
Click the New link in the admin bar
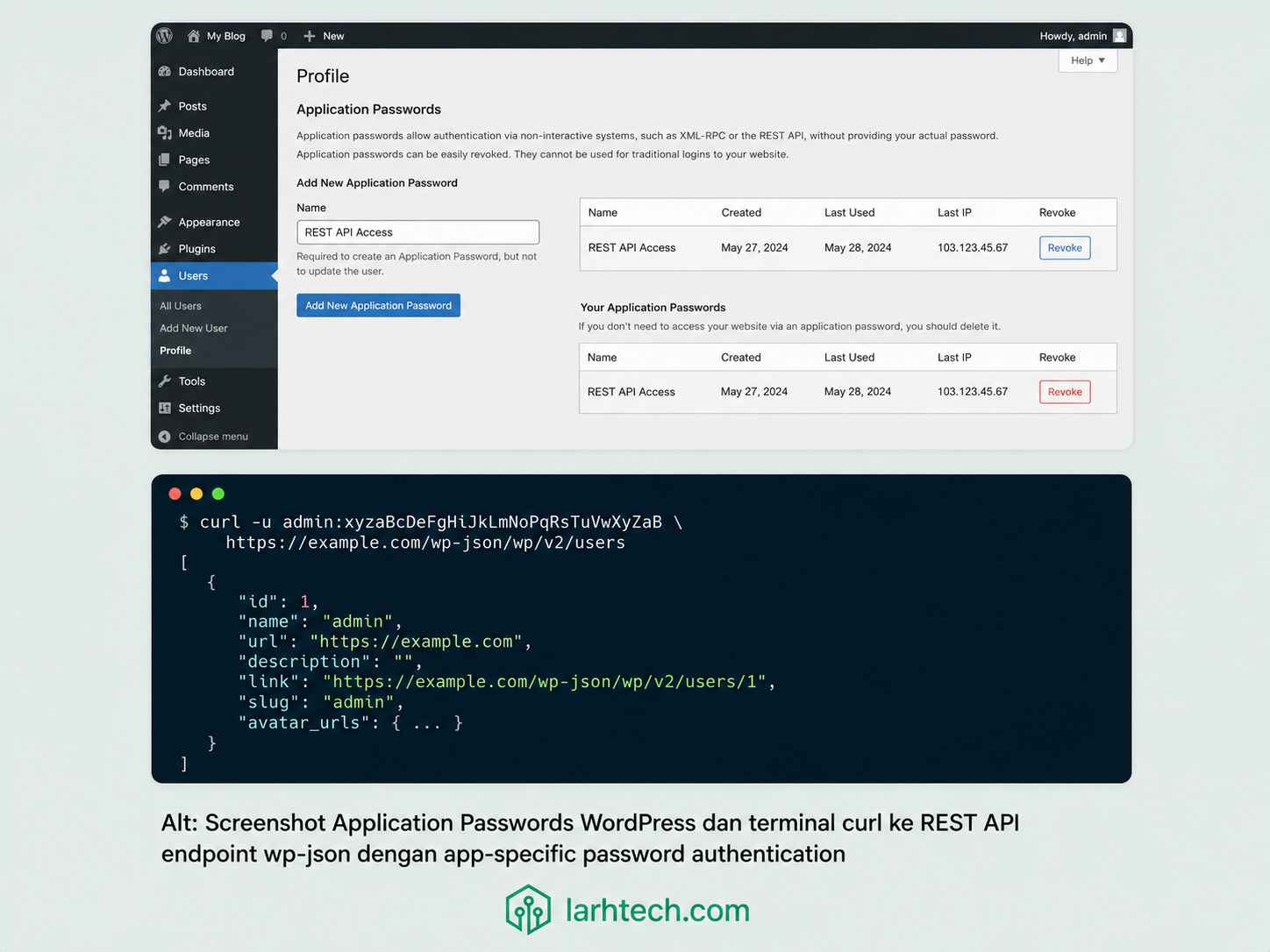333,36
